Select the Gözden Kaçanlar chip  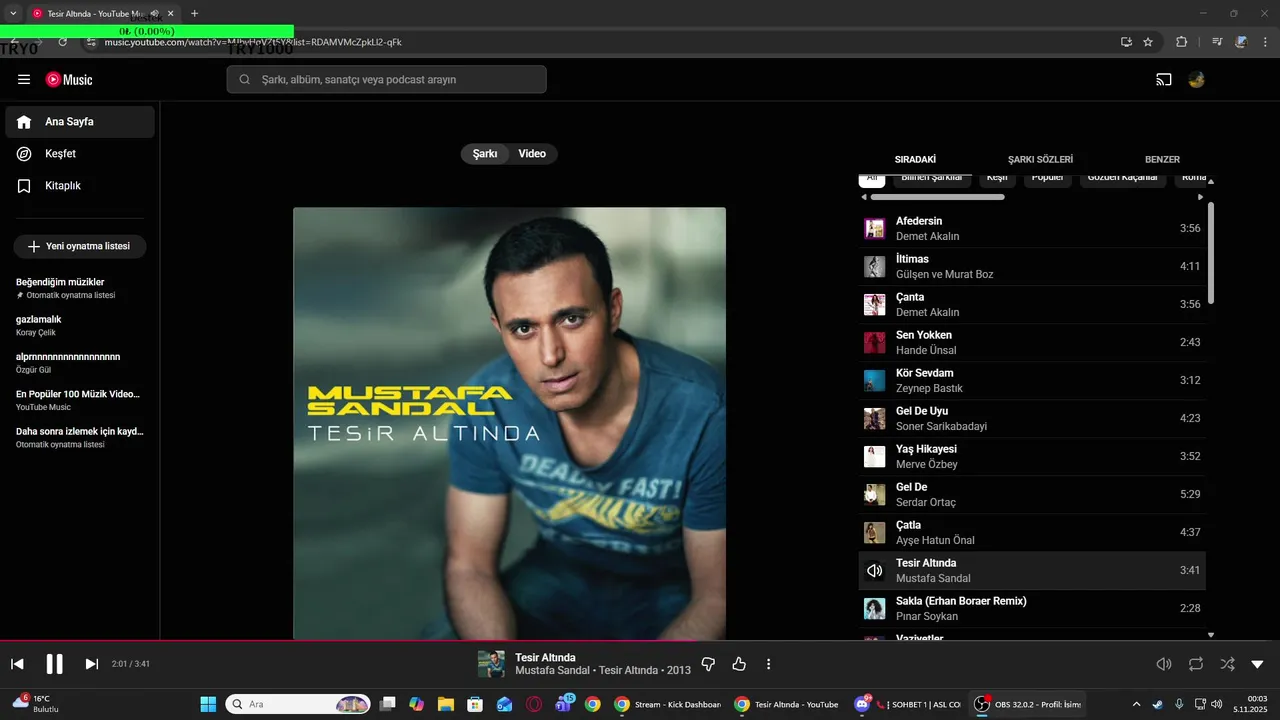coord(1122,179)
